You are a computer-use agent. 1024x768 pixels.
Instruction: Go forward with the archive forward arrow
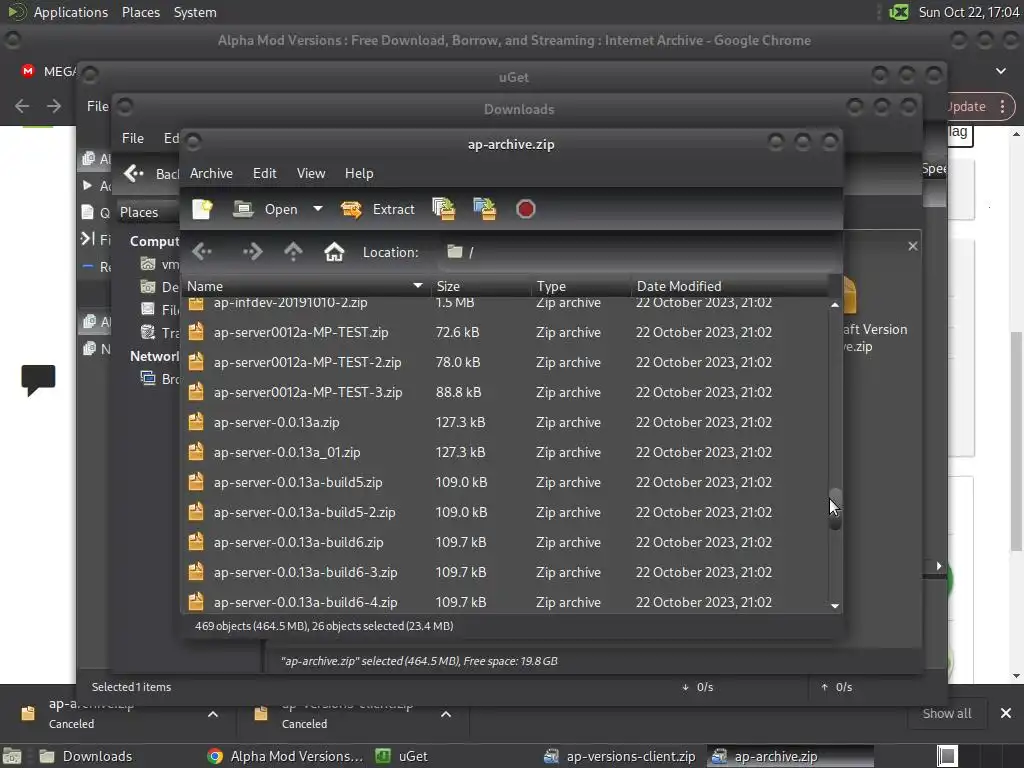point(252,251)
